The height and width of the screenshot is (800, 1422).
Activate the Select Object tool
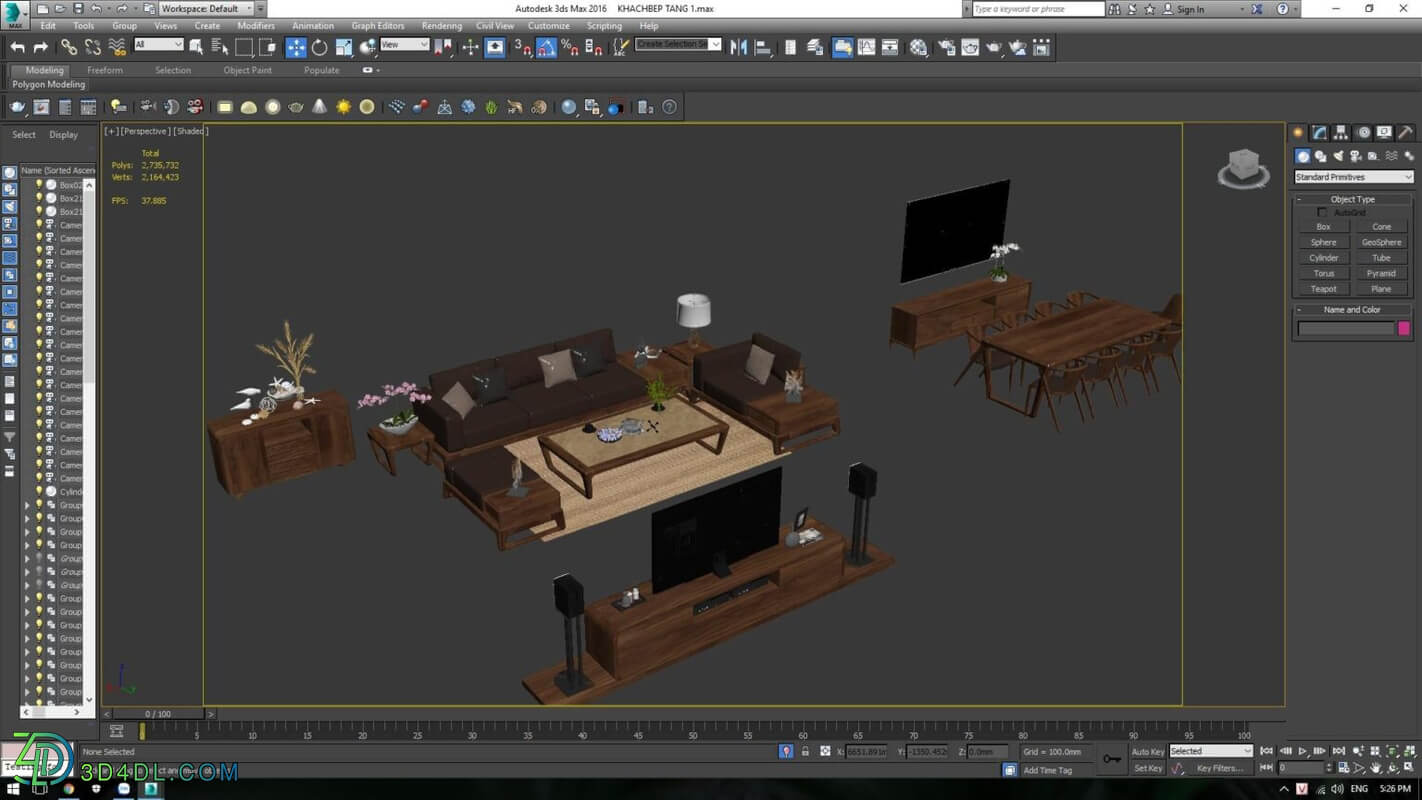pos(196,47)
